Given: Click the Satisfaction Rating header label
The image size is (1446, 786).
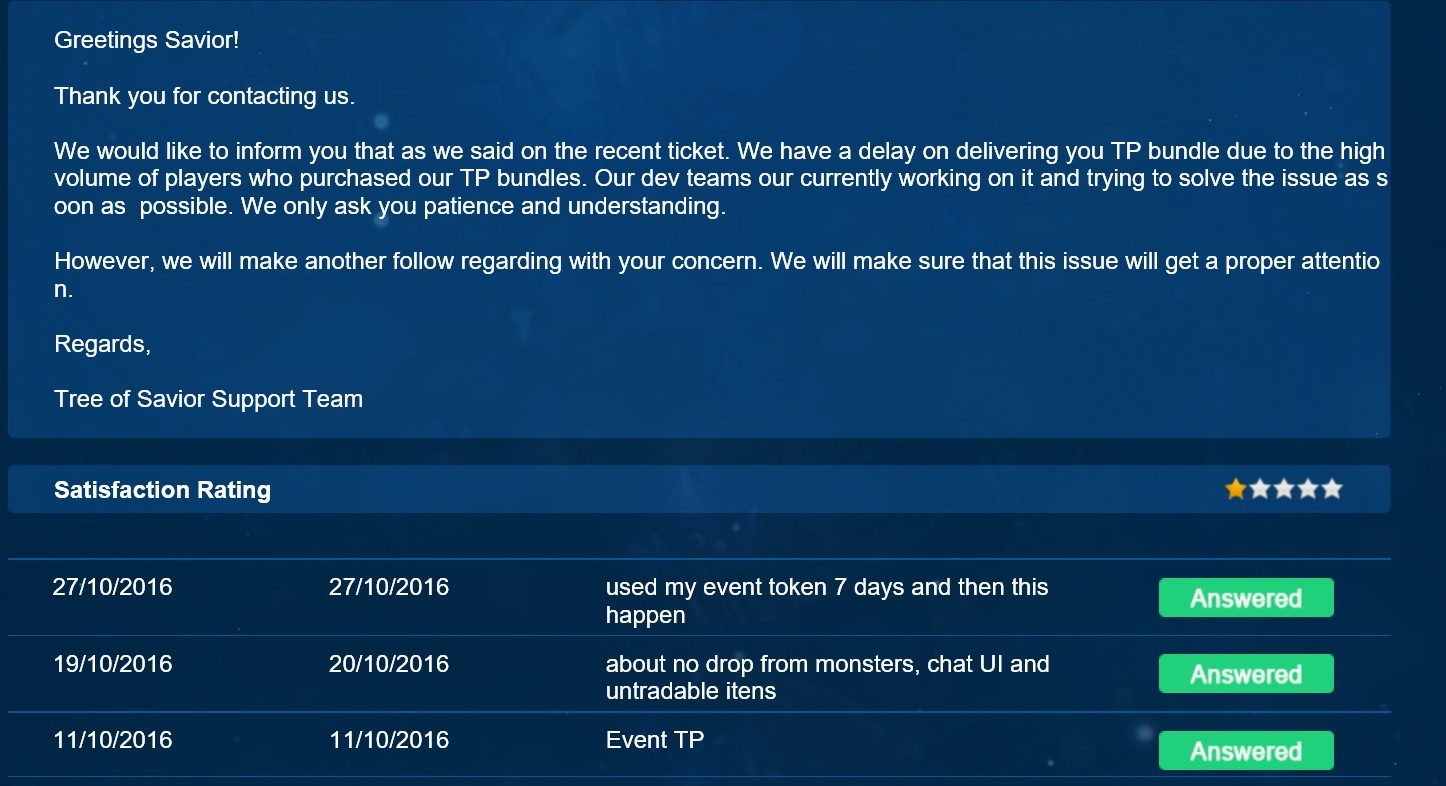Looking at the screenshot, I should [x=162, y=490].
